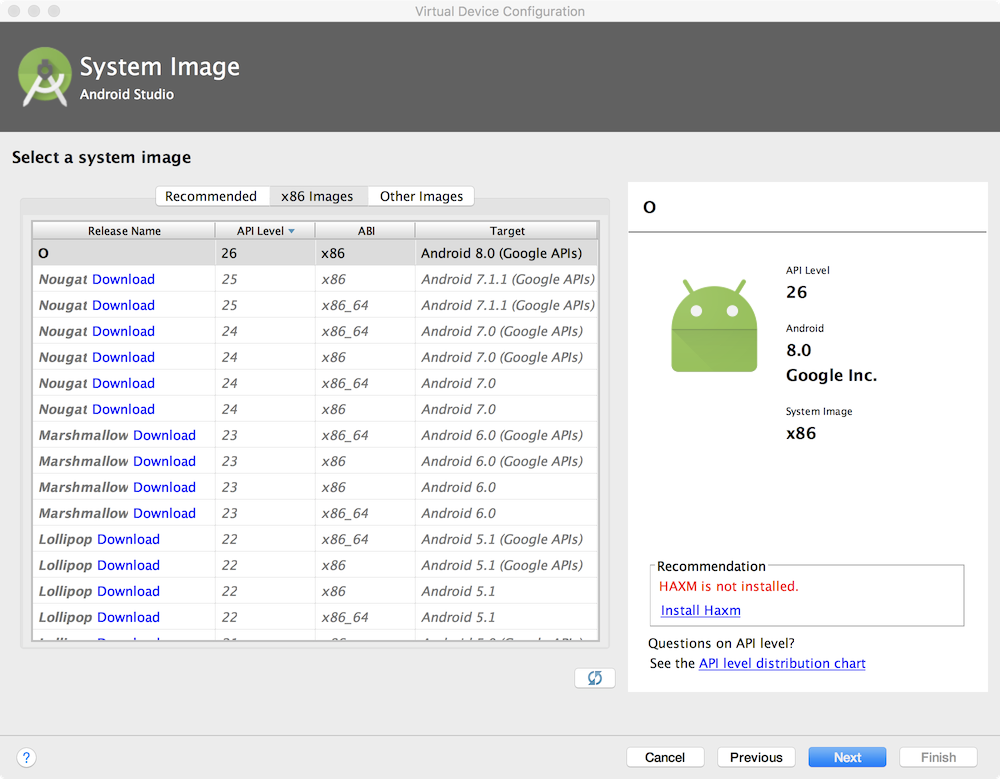Download Nougat API 25 x86_64 image
Viewport: 1000px width, 779px height.
point(123,305)
